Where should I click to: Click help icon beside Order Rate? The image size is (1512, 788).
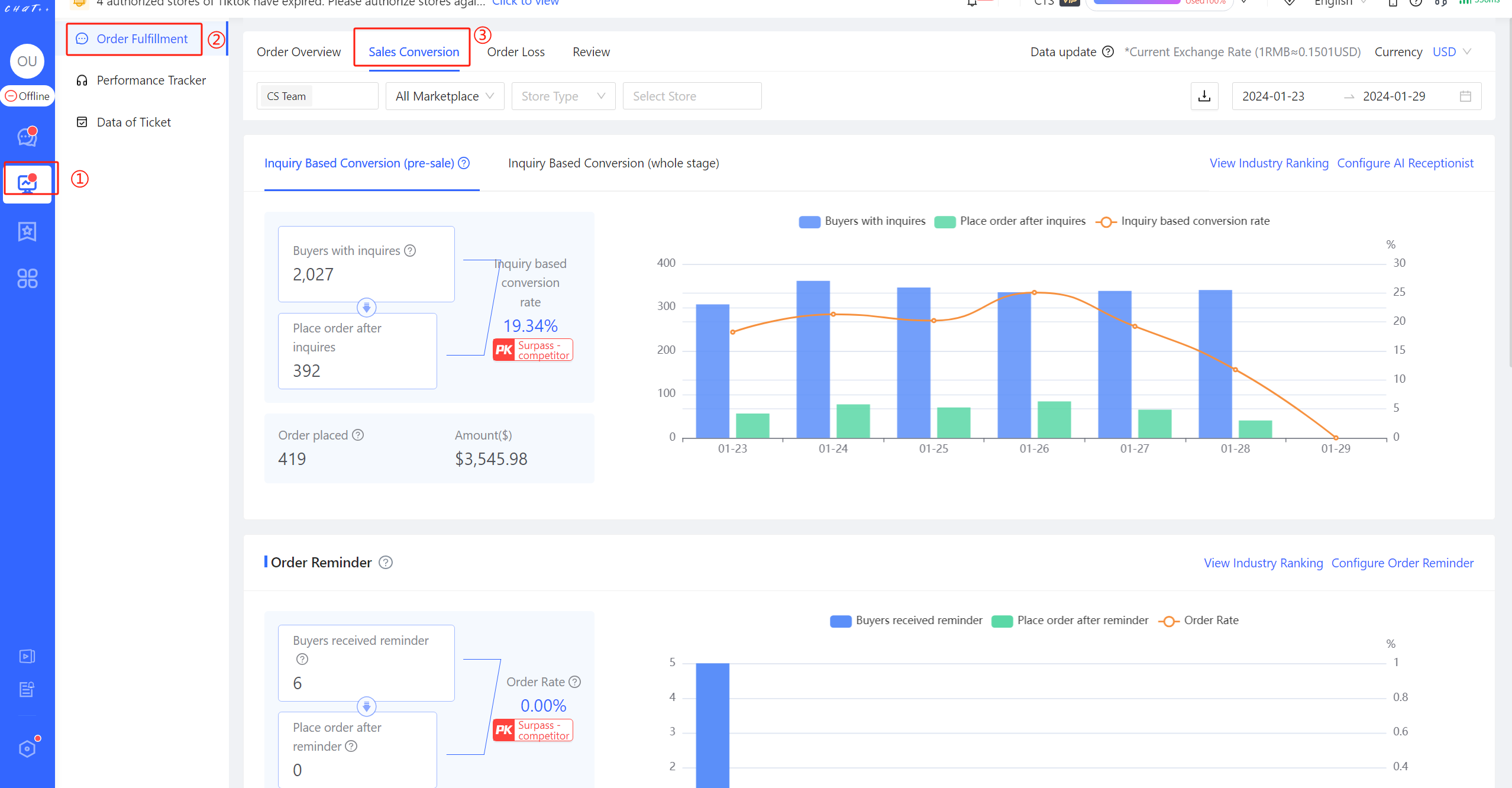pyautogui.click(x=574, y=682)
